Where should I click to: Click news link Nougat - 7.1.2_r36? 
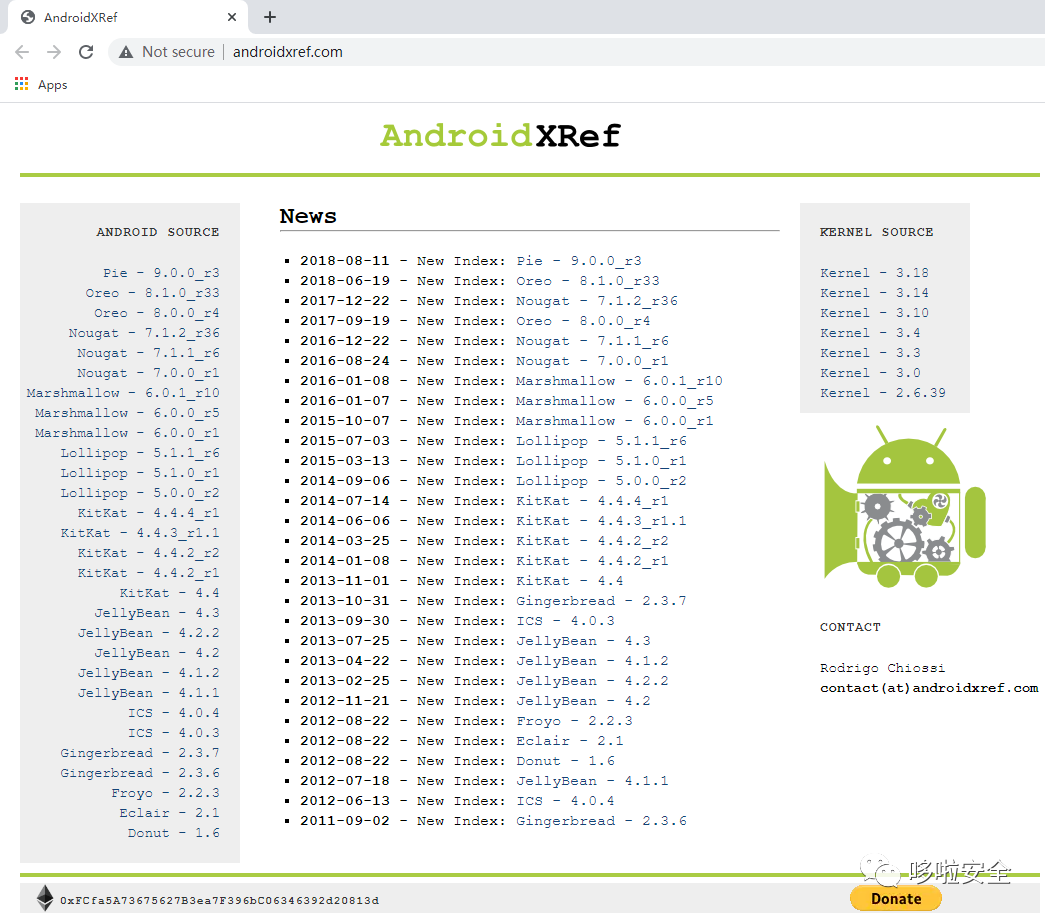tap(596, 301)
